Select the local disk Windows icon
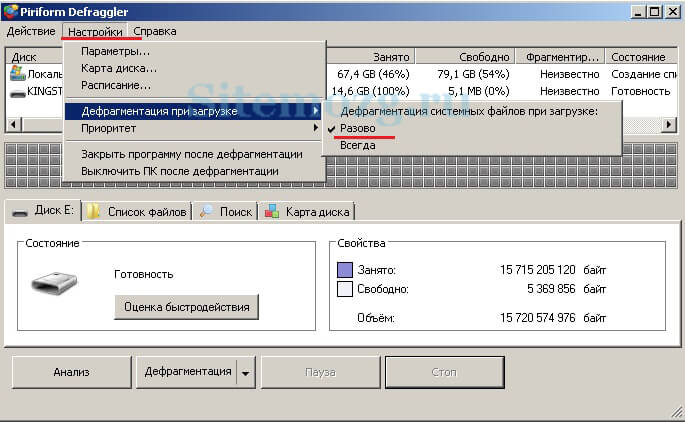Viewport: 685px width, 422px height. click(x=17, y=73)
